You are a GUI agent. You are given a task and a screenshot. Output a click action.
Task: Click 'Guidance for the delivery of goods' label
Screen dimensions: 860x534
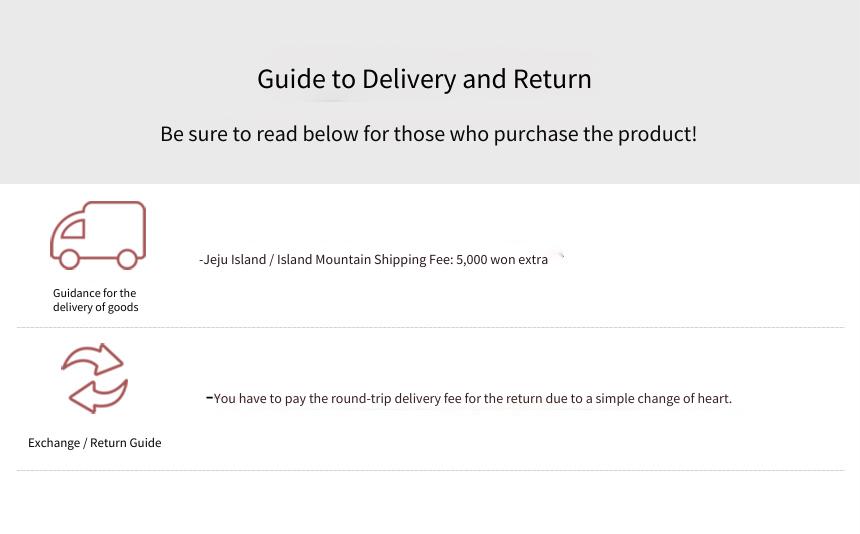pos(95,300)
